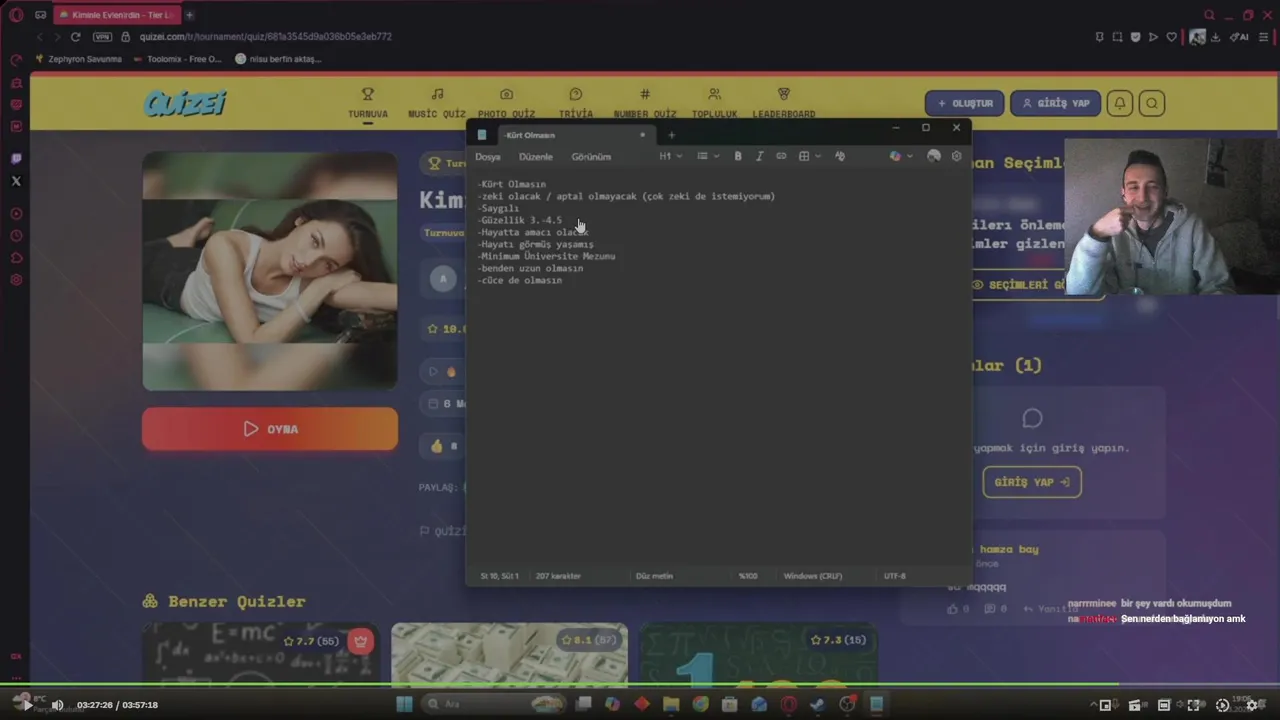Image resolution: width=1280 pixels, height=720 pixels.
Task: Seek on the video progress bar
Action: pos(640,685)
